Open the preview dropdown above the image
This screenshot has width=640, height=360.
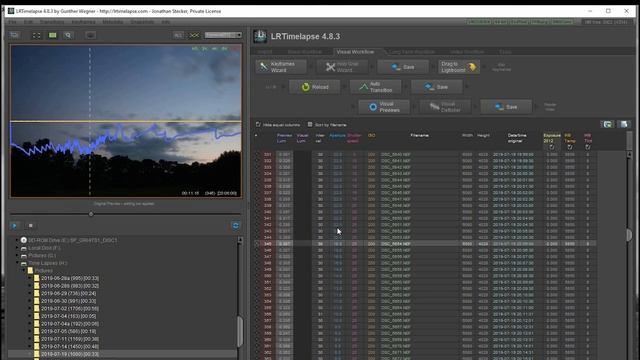(x=223, y=35)
